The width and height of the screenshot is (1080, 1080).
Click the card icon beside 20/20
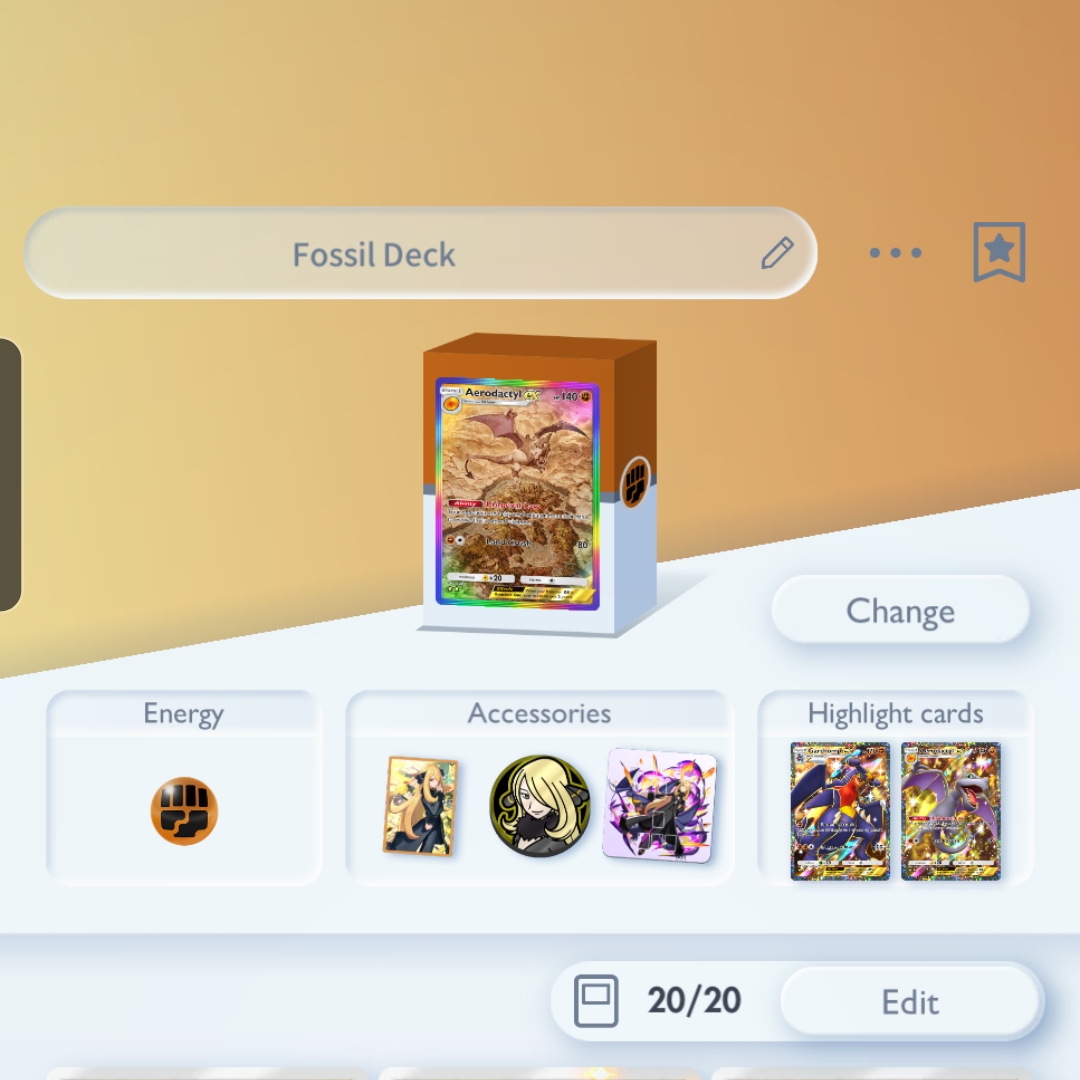click(596, 1001)
